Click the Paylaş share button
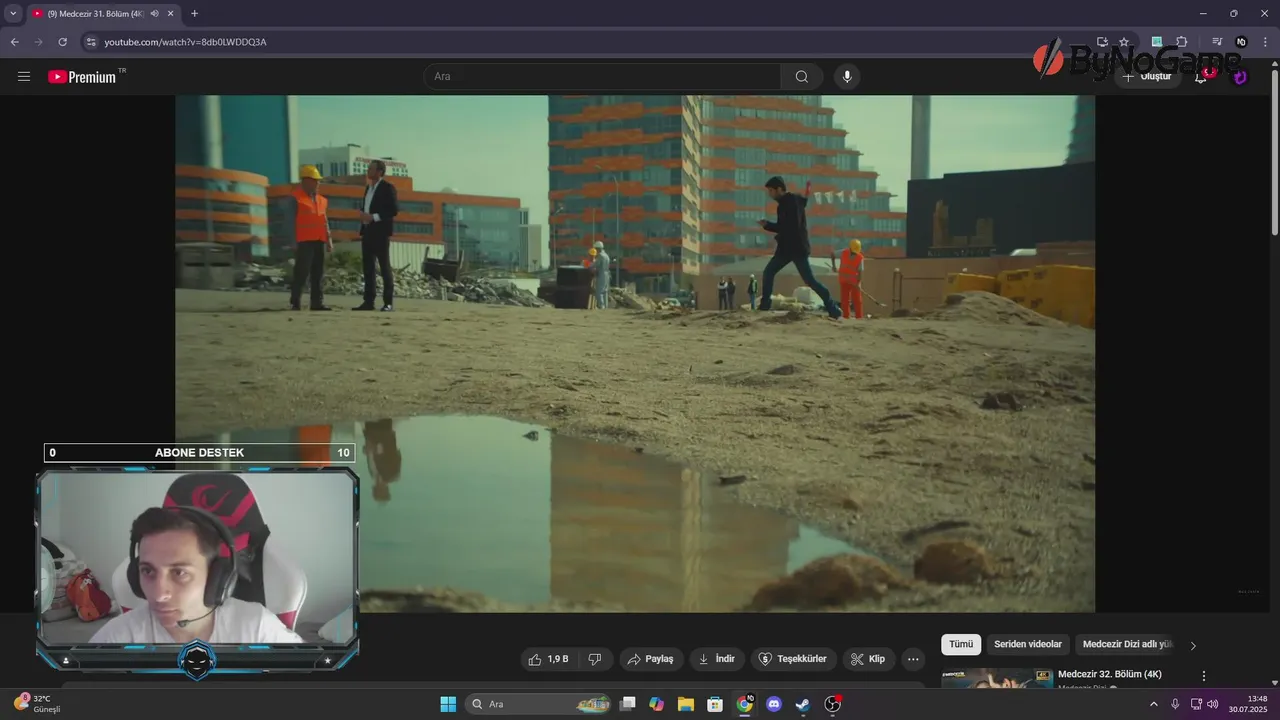The width and height of the screenshot is (1280, 720). pos(651,659)
